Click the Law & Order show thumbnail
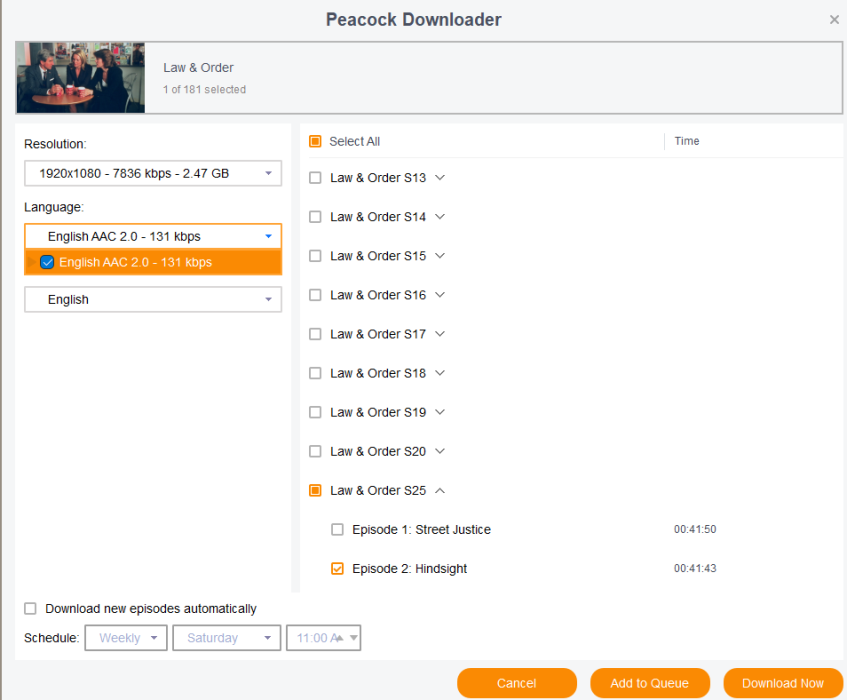The image size is (847, 700). click(x=80, y=78)
